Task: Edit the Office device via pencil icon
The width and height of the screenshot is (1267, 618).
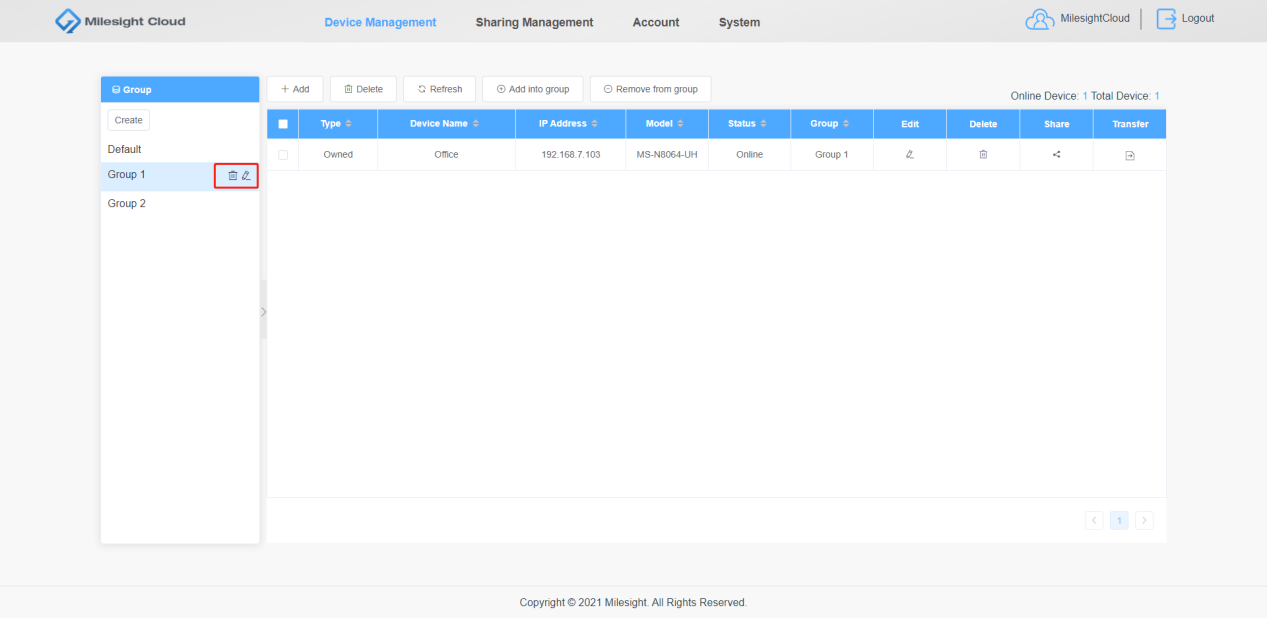Action: [910, 154]
